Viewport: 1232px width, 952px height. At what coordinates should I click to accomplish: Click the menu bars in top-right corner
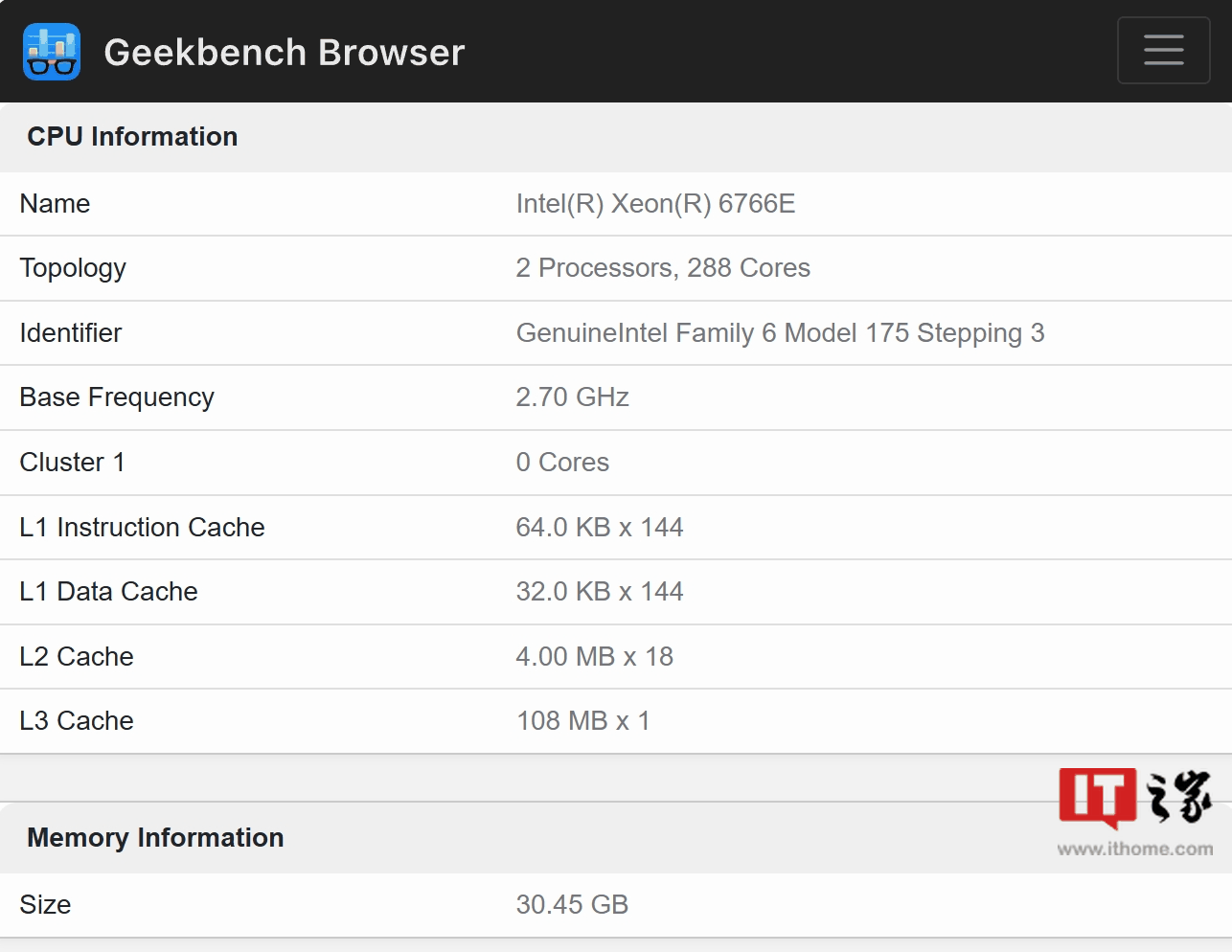pos(1163,50)
